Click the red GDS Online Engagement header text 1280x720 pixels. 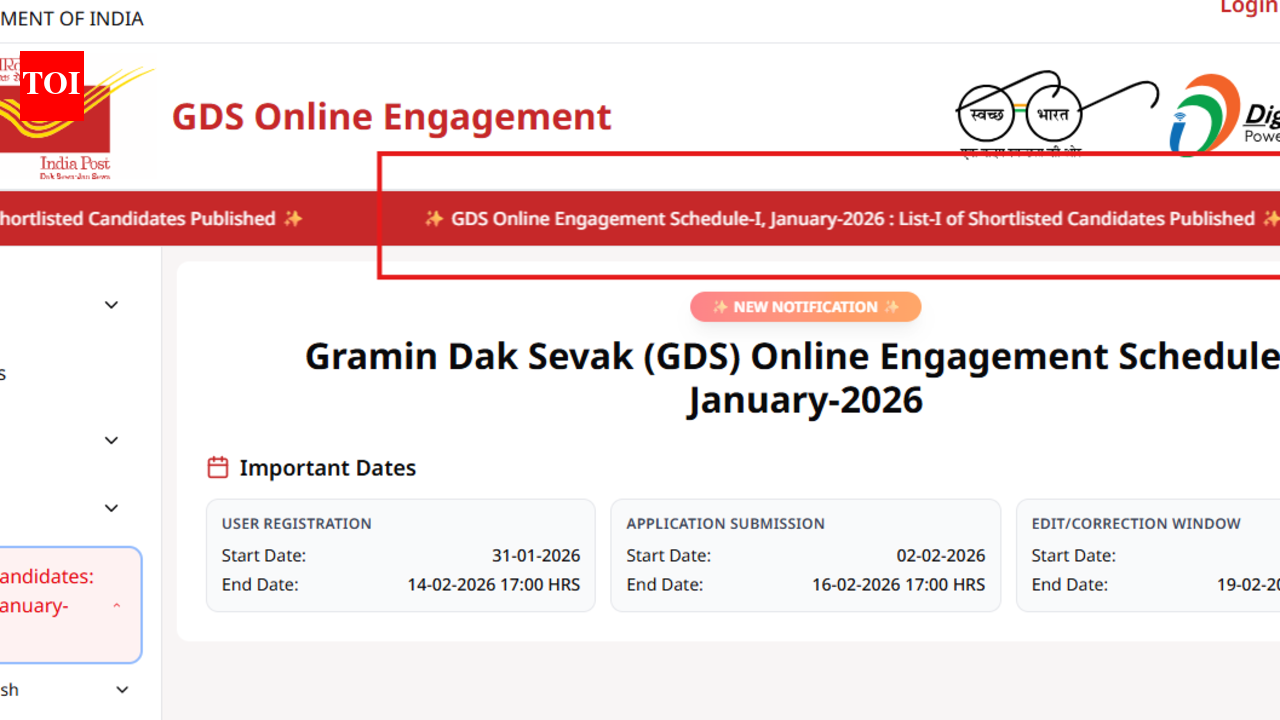(391, 116)
